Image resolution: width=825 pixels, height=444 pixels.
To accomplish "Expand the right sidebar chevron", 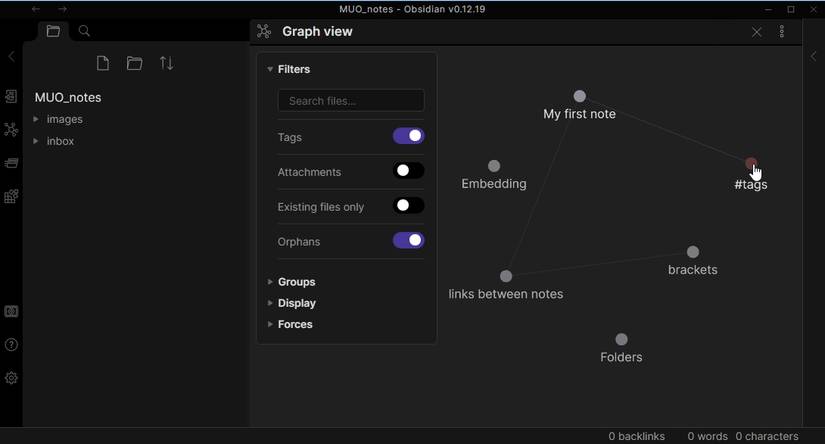I will pyautogui.click(x=813, y=56).
